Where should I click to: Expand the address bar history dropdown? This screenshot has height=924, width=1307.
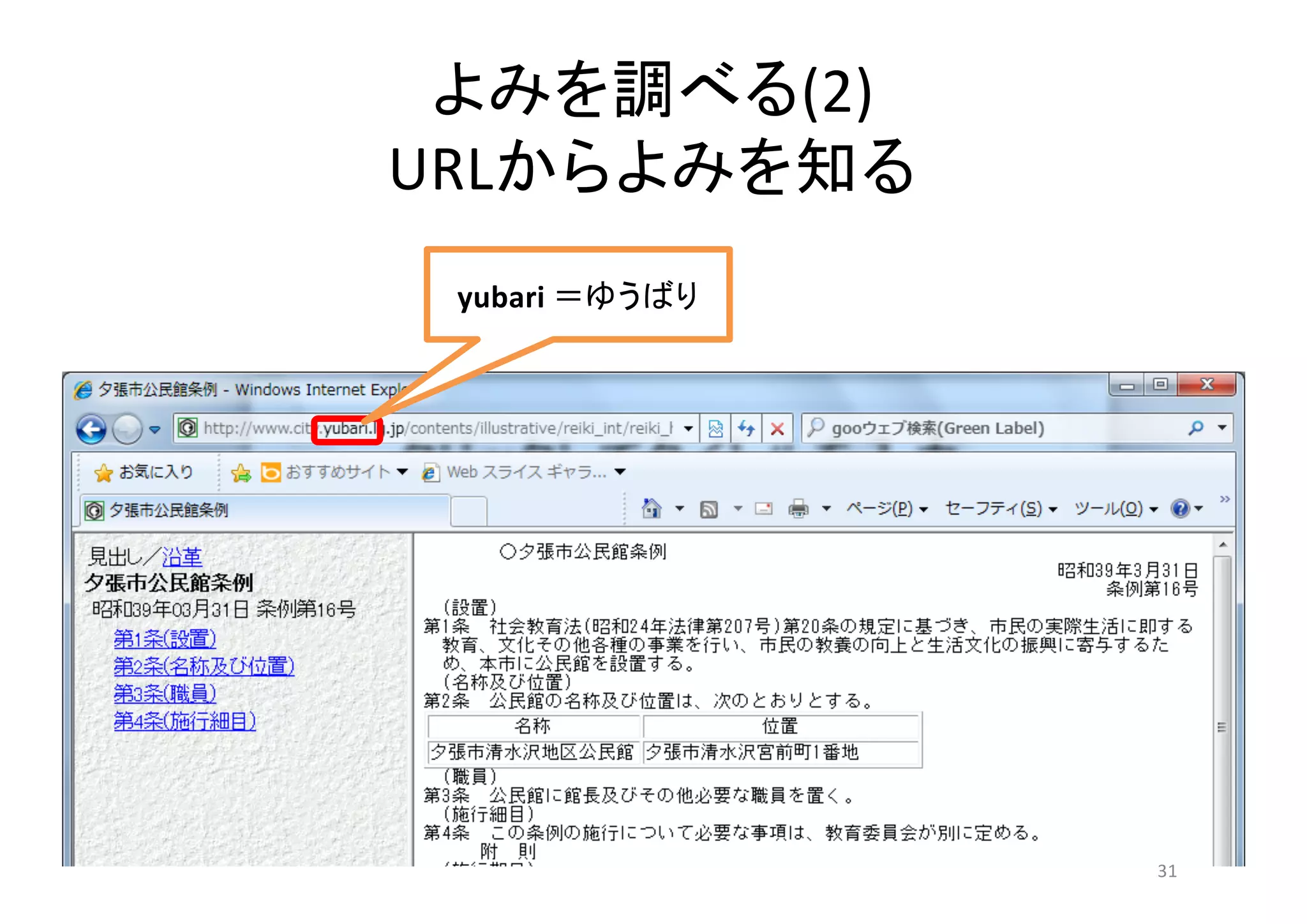point(689,428)
